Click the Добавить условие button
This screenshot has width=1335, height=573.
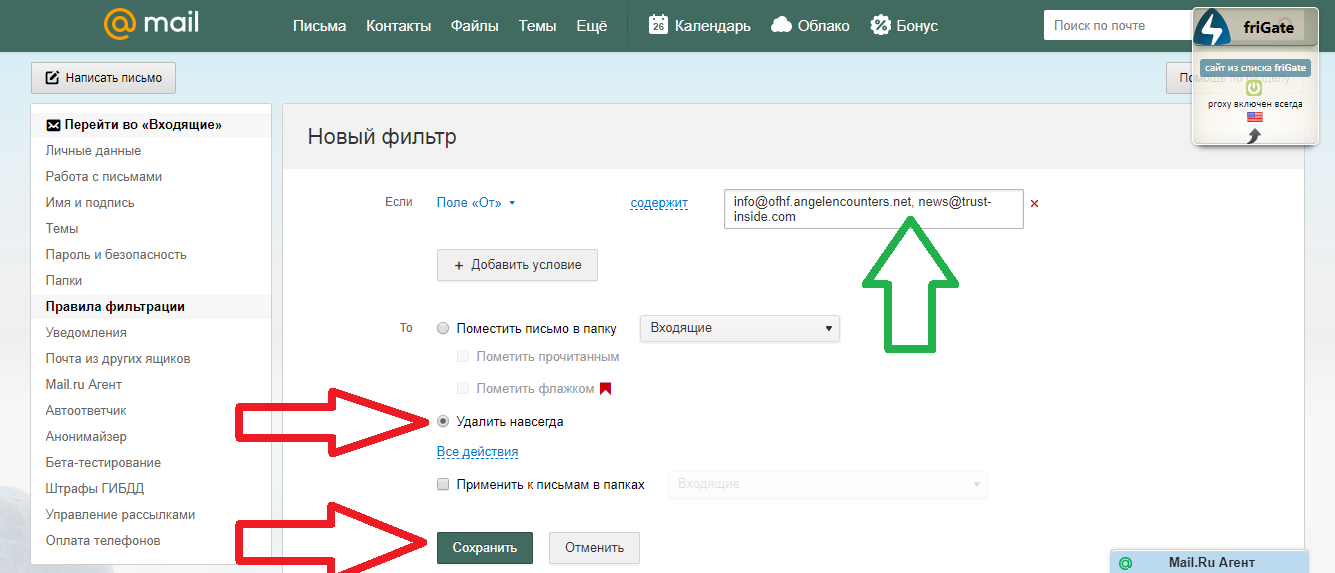(517, 265)
